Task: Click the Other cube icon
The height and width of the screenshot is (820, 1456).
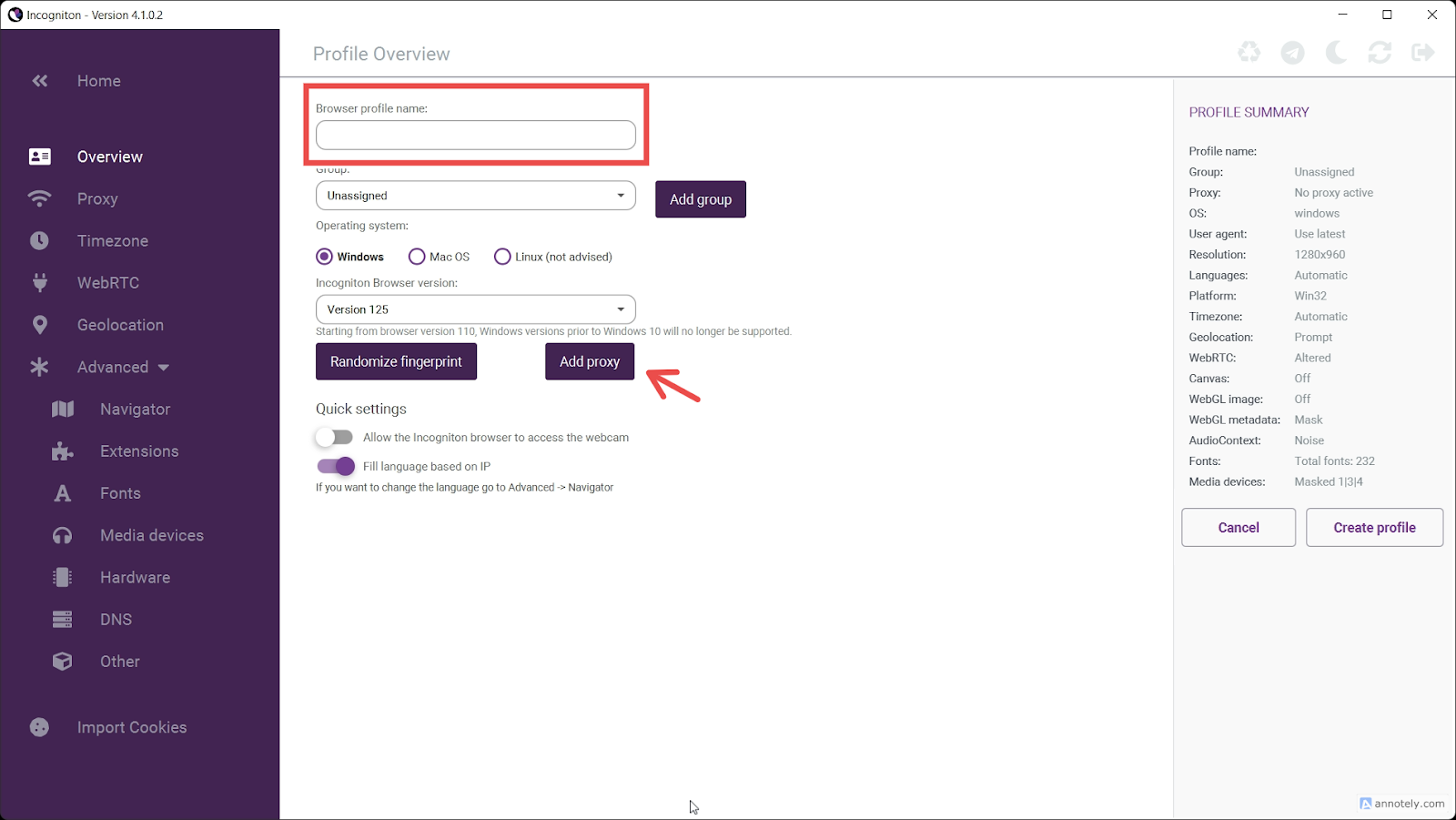Action: point(63,662)
